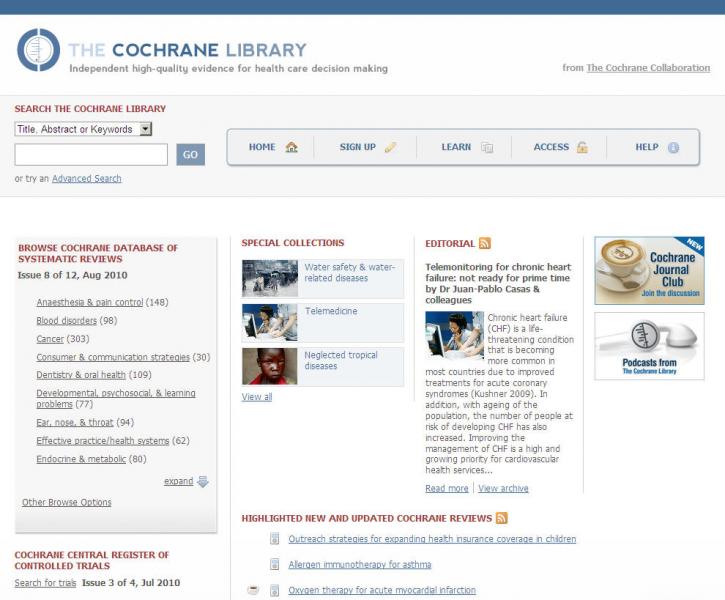Click Search for trials link
Screen dimensions: 725x600
click(45, 583)
